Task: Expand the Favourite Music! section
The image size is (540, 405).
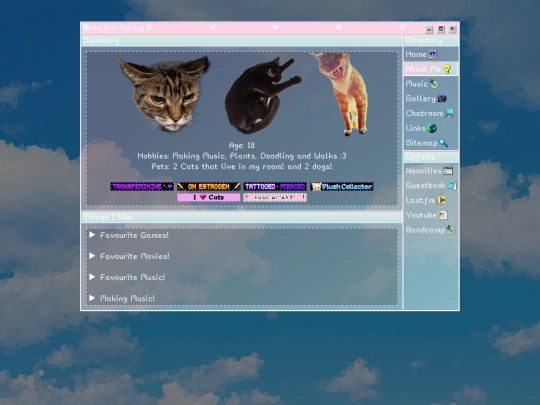Action: pos(127,277)
